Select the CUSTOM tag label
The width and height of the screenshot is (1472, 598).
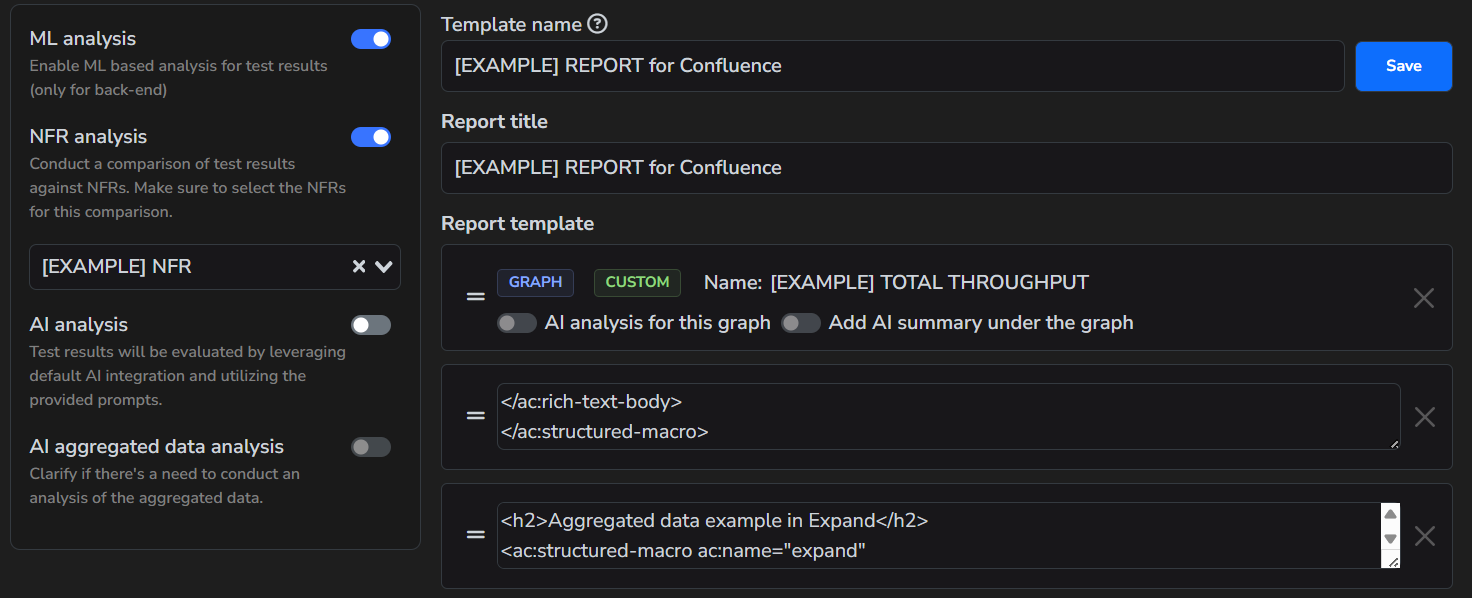637,282
